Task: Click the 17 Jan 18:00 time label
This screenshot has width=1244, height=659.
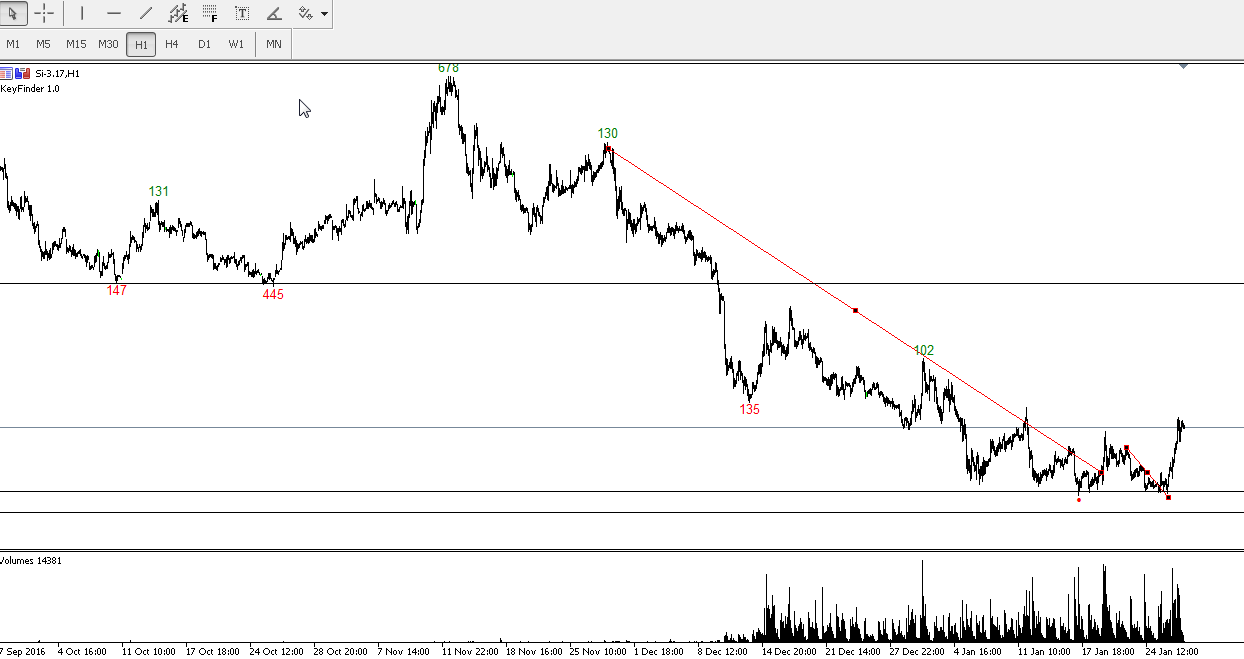Action: point(1109,651)
